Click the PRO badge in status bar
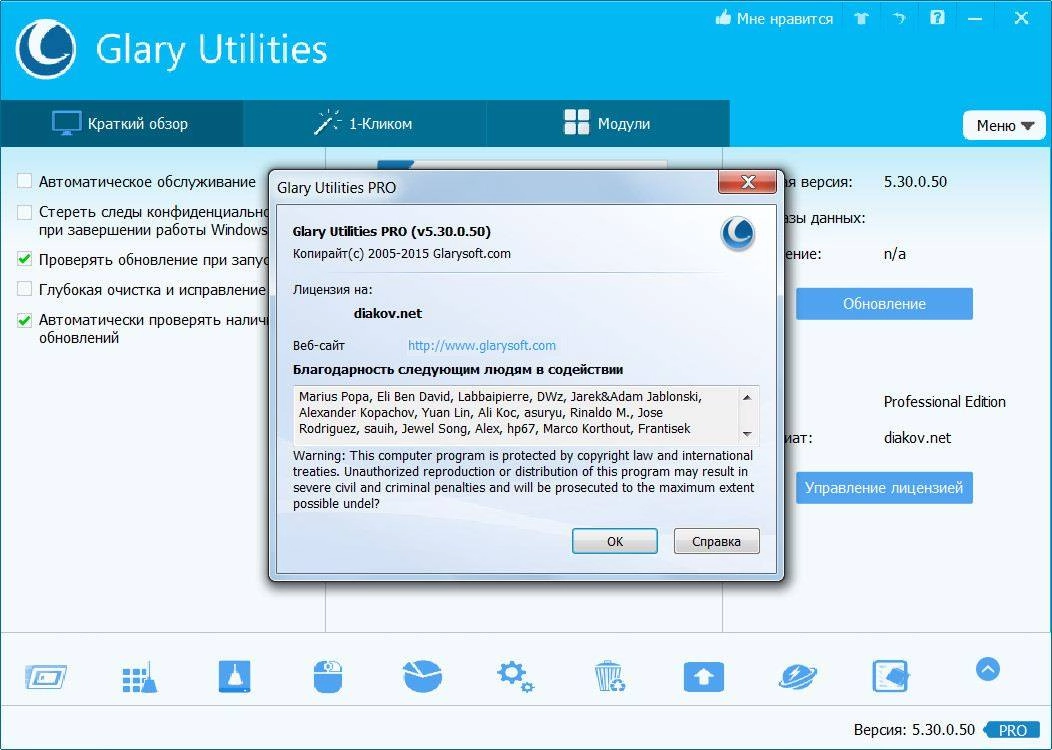This screenshot has width=1052, height=750. (1012, 730)
